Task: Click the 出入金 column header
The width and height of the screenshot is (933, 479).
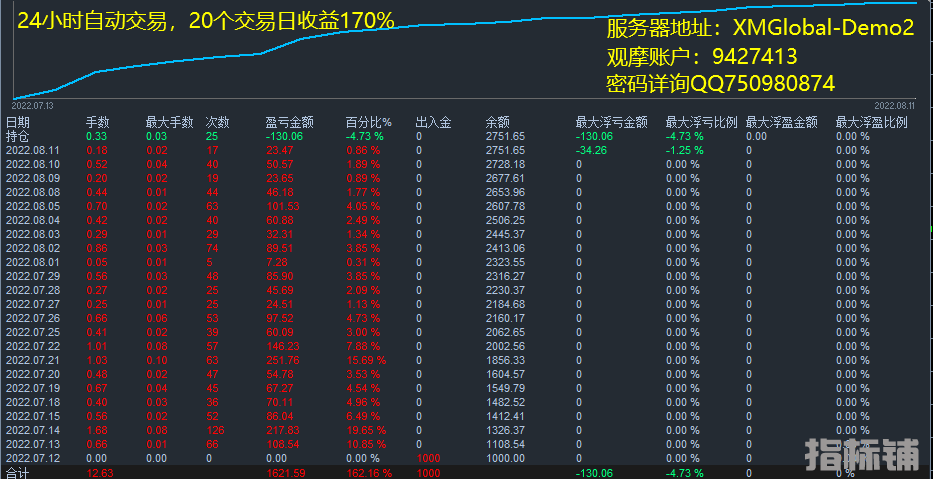Action: pos(432,122)
